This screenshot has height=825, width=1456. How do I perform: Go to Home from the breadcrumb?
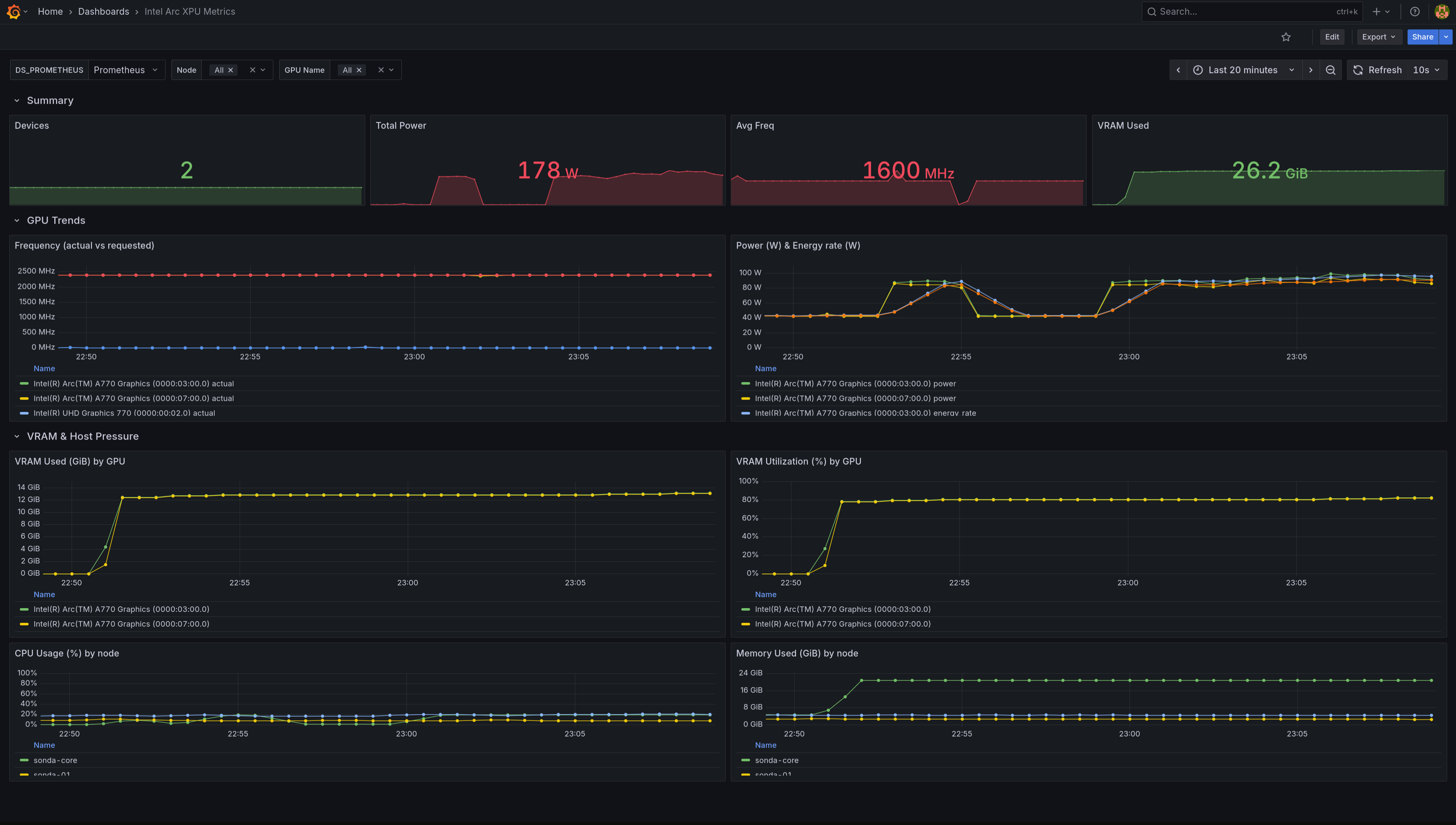point(50,11)
